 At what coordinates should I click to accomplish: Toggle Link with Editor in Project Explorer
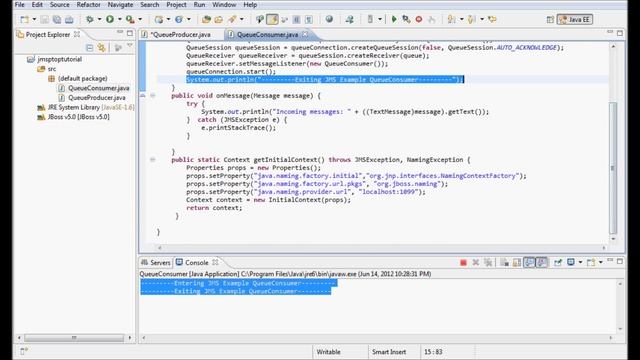(101, 48)
